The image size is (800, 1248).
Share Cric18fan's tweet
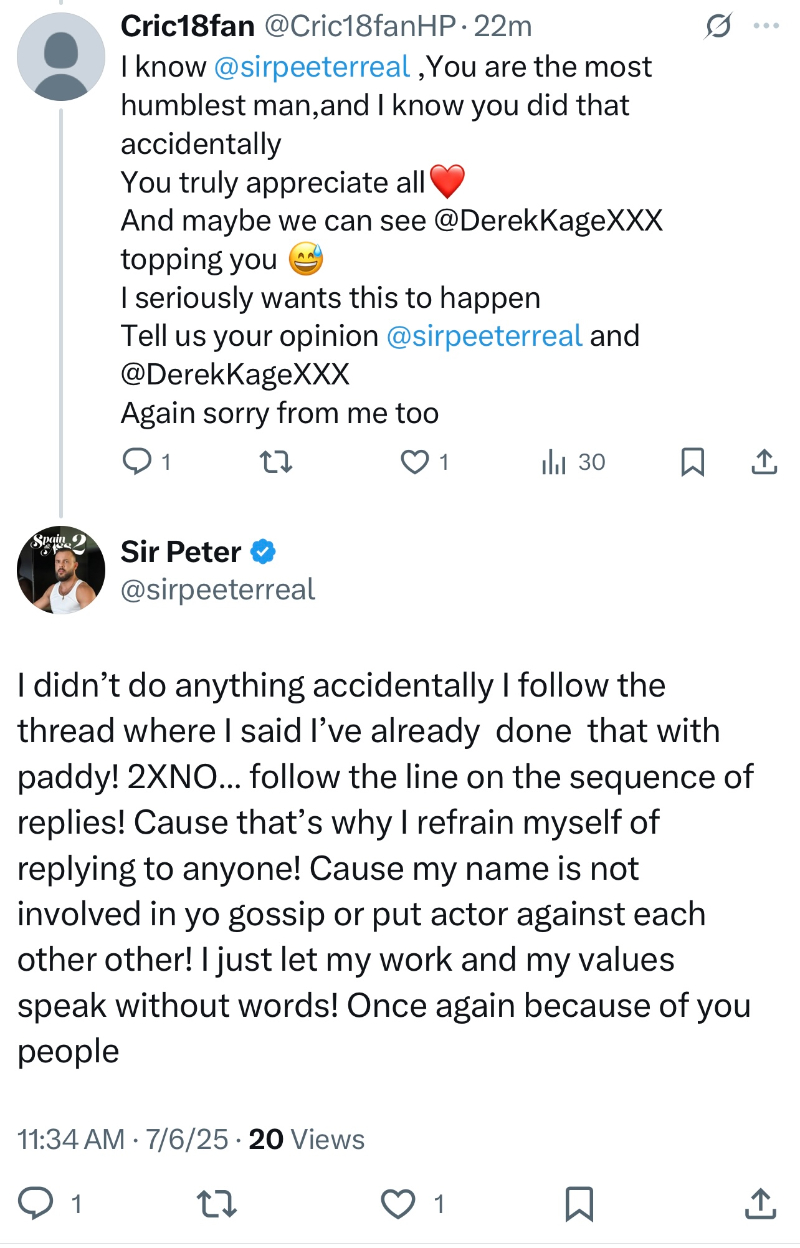click(x=763, y=461)
